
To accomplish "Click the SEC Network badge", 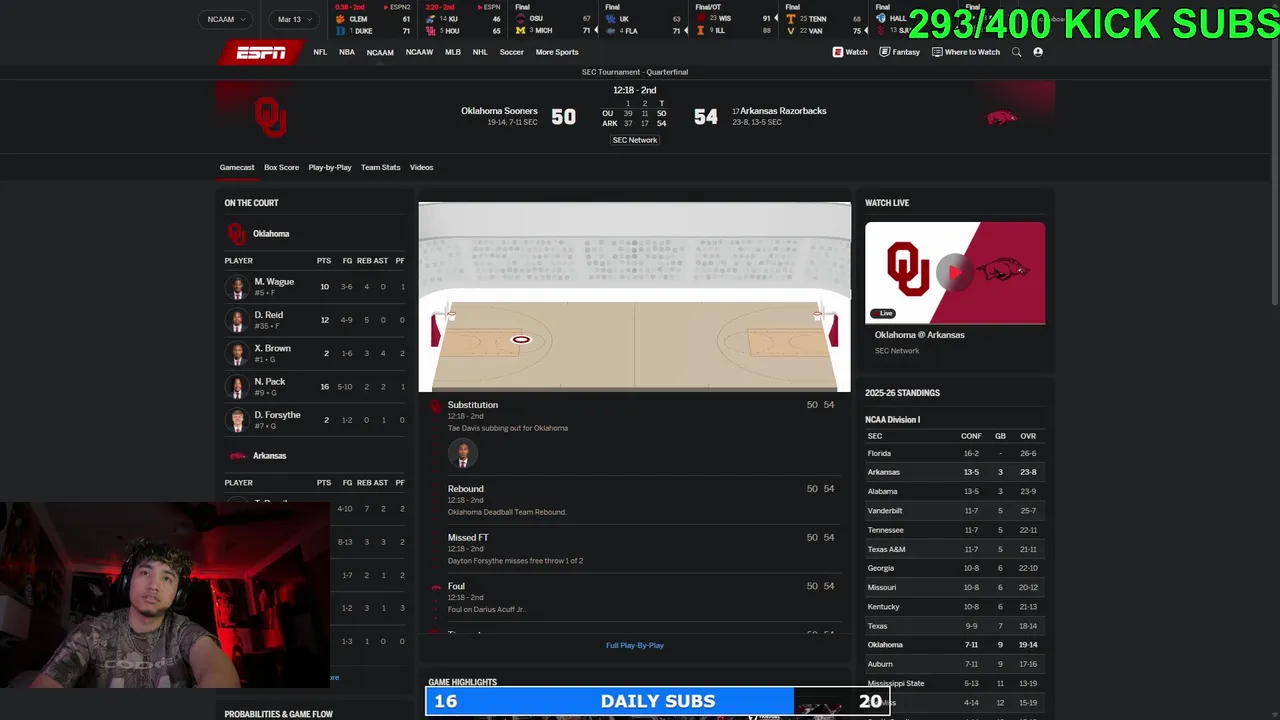I will pyautogui.click(x=635, y=140).
